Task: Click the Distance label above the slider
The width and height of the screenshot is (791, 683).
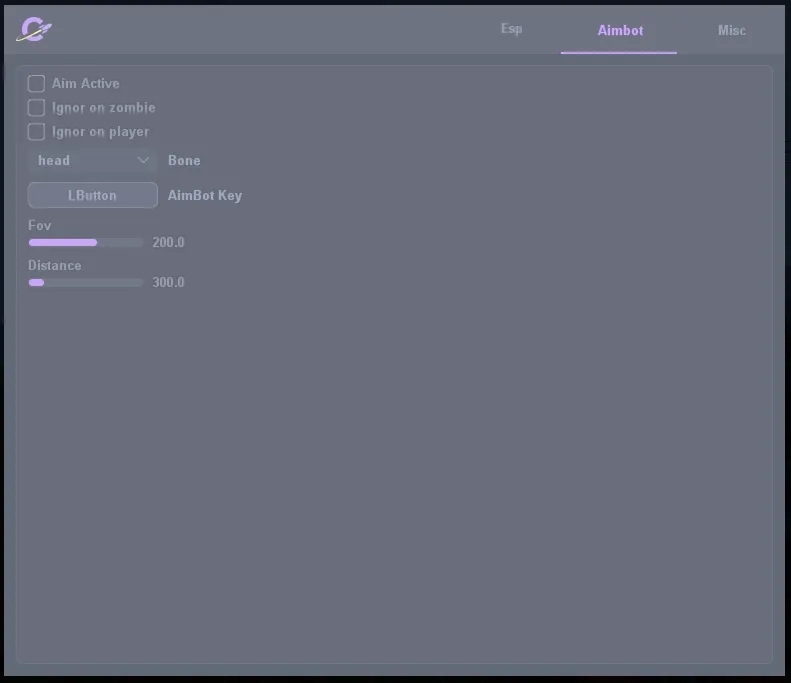Action: (x=55, y=265)
